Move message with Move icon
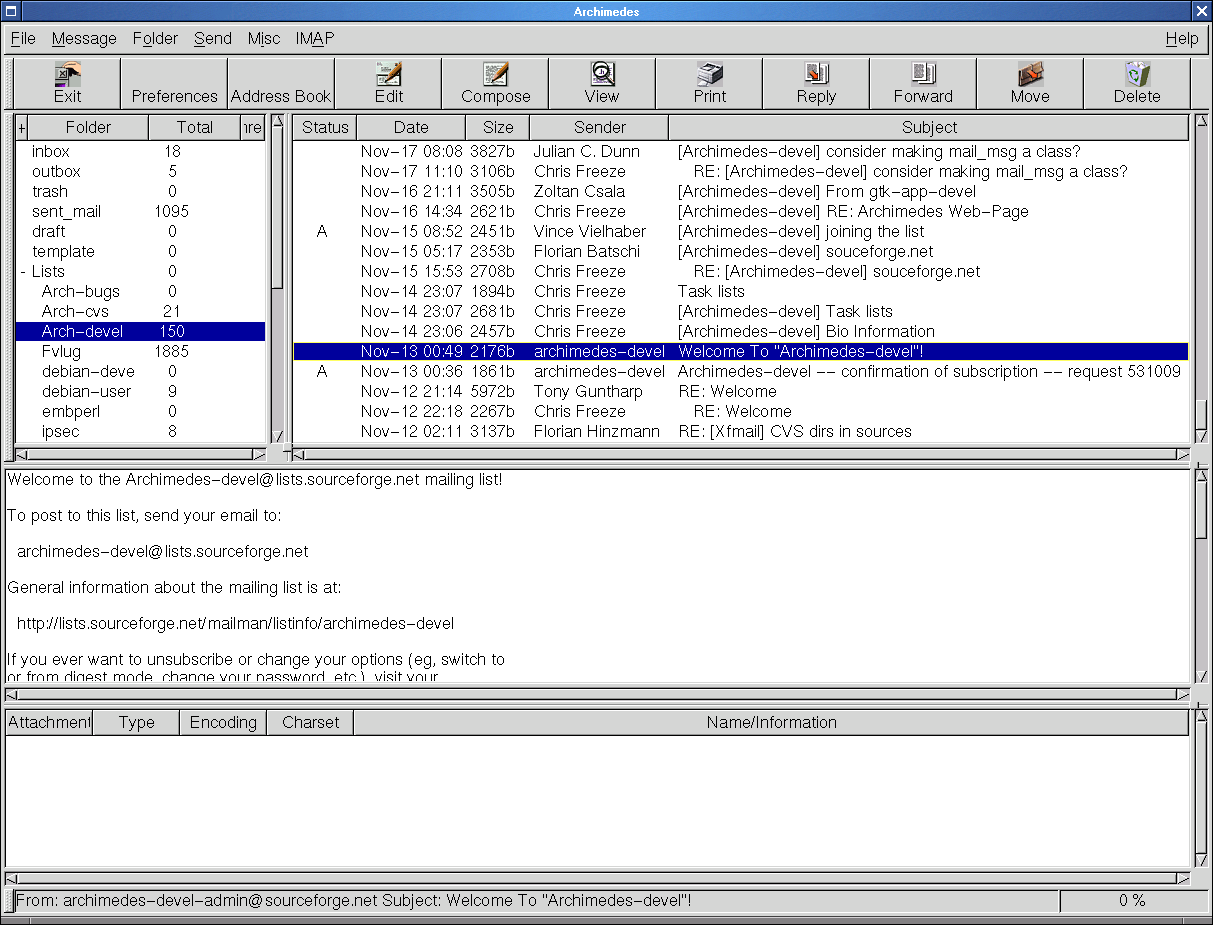This screenshot has height=925, width=1213. 1029,83
